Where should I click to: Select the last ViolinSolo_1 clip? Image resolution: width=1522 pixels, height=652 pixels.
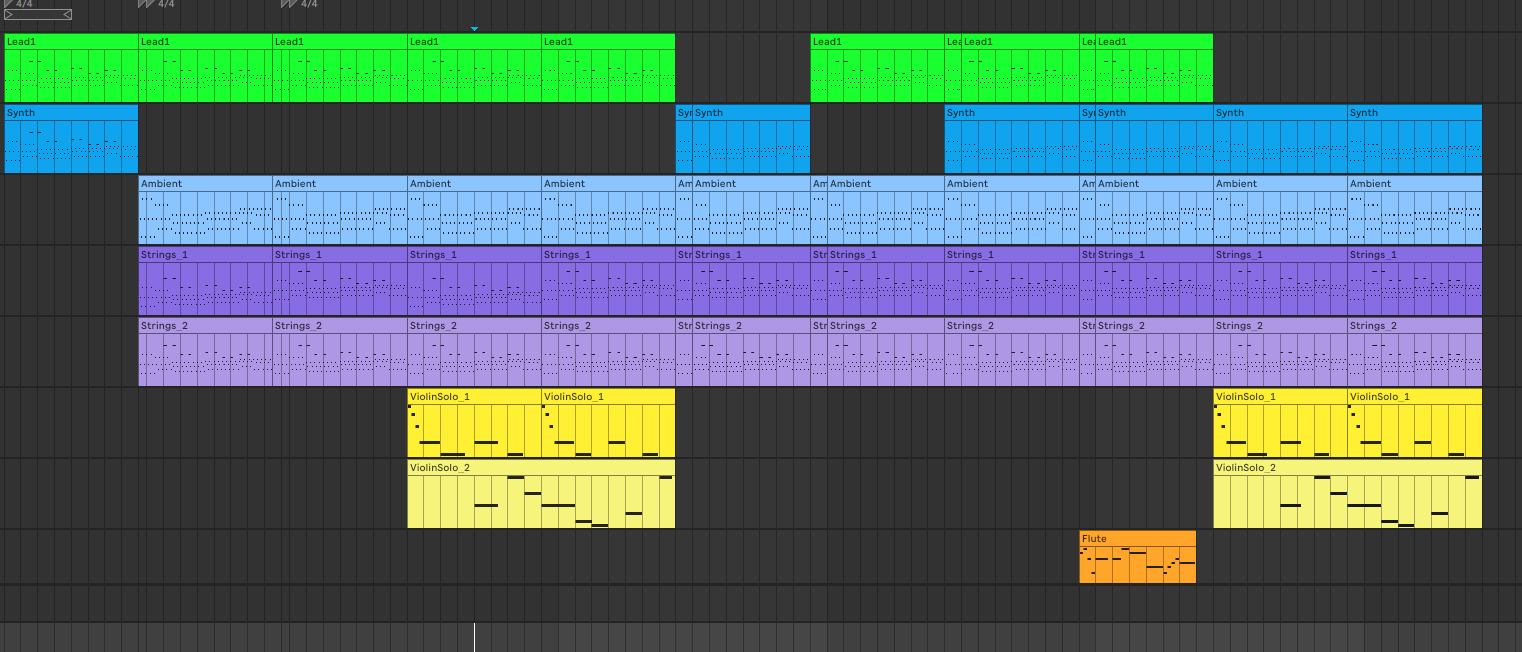tap(1414, 423)
